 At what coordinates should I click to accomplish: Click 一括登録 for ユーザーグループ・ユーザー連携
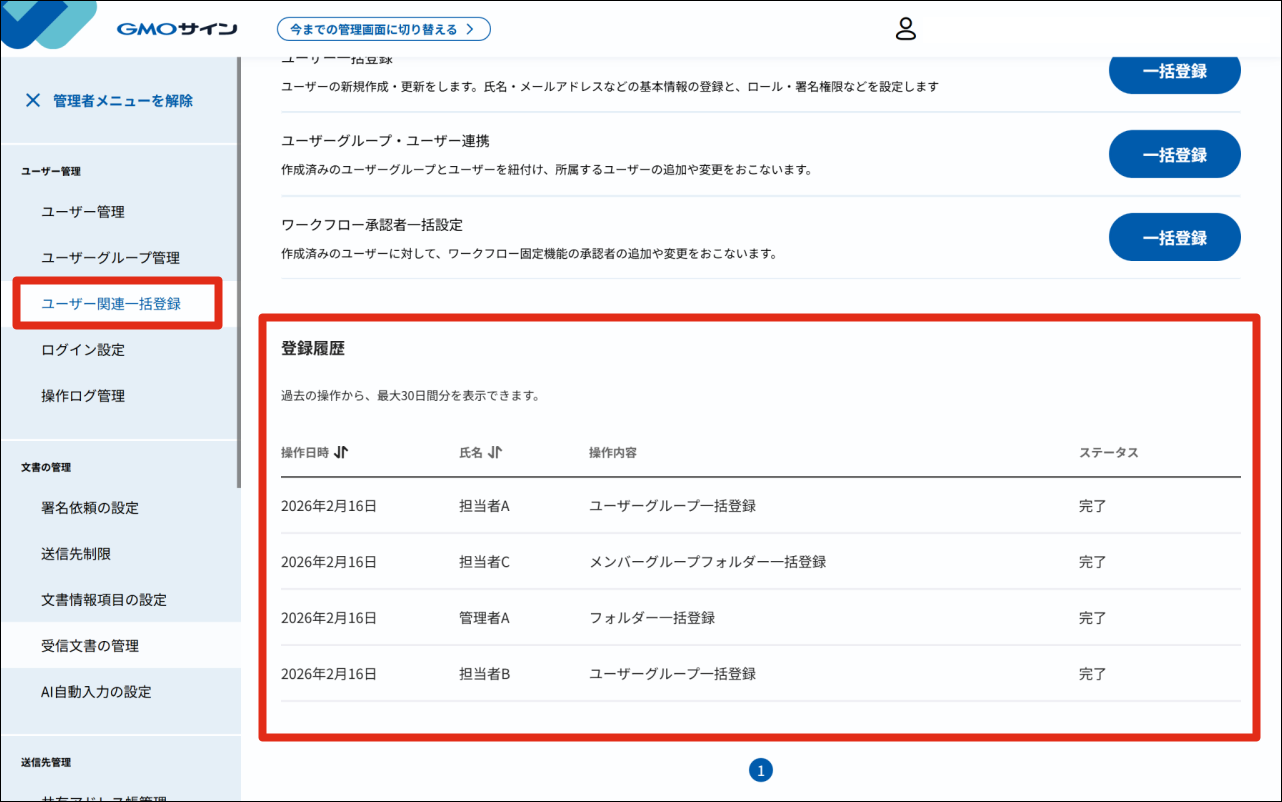pyautogui.click(x=1174, y=155)
